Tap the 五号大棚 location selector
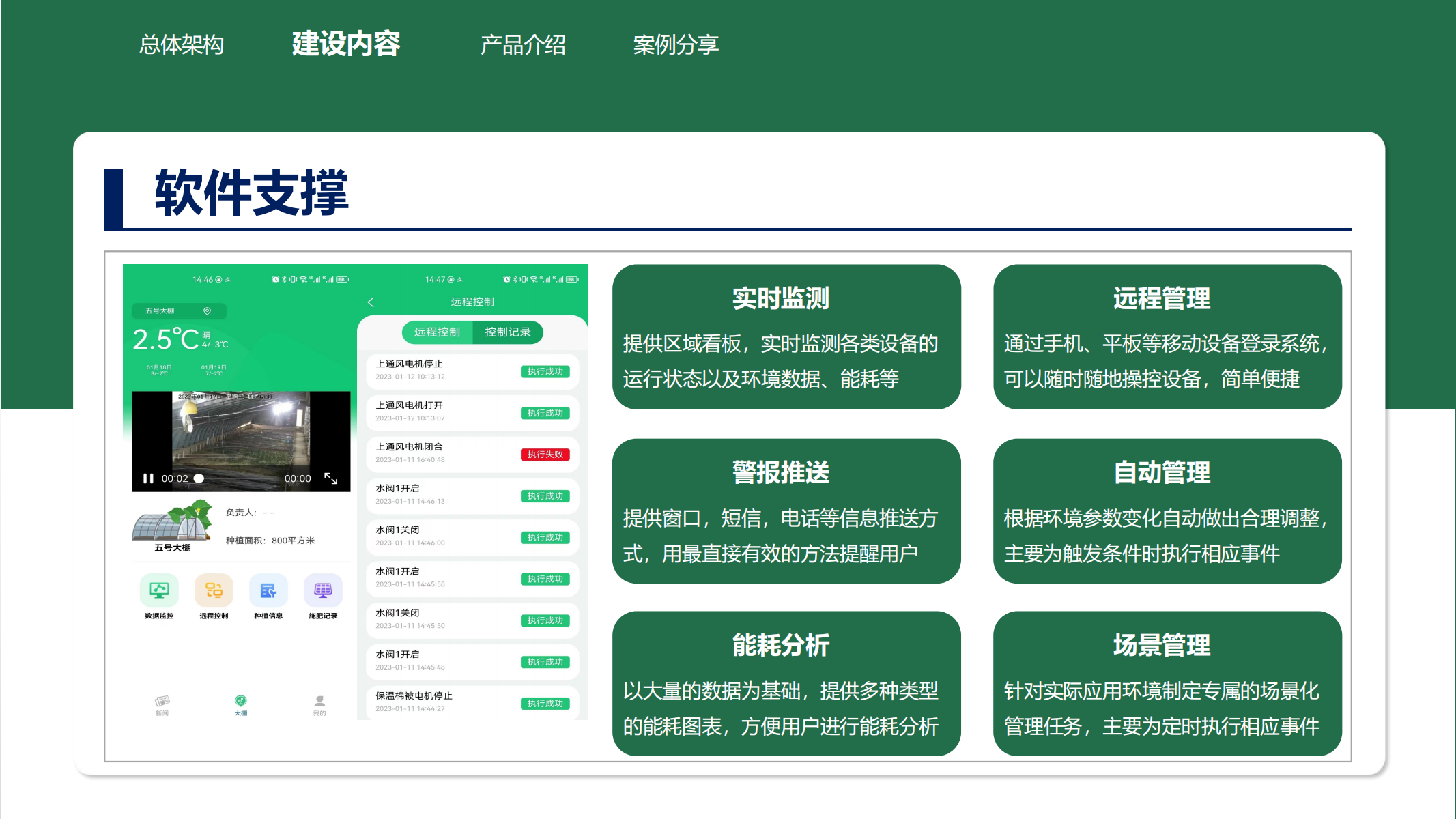This screenshot has width=1456, height=819. [178, 311]
